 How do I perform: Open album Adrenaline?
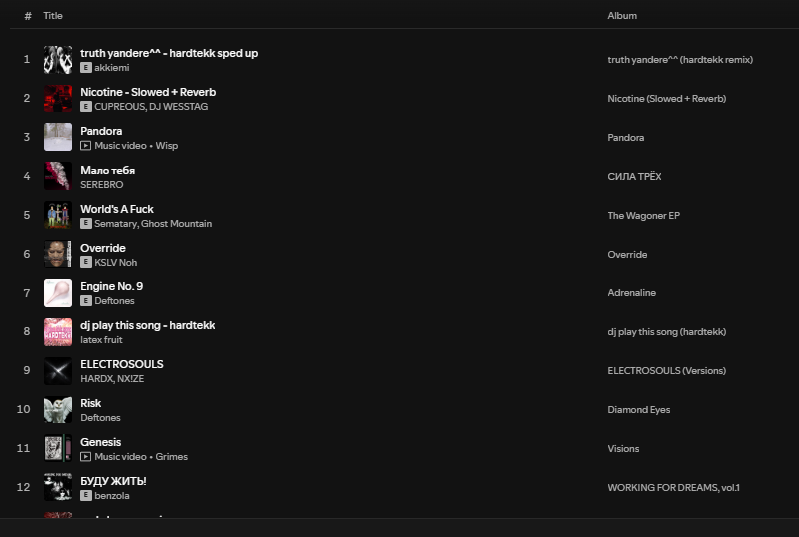click(631, 292)
